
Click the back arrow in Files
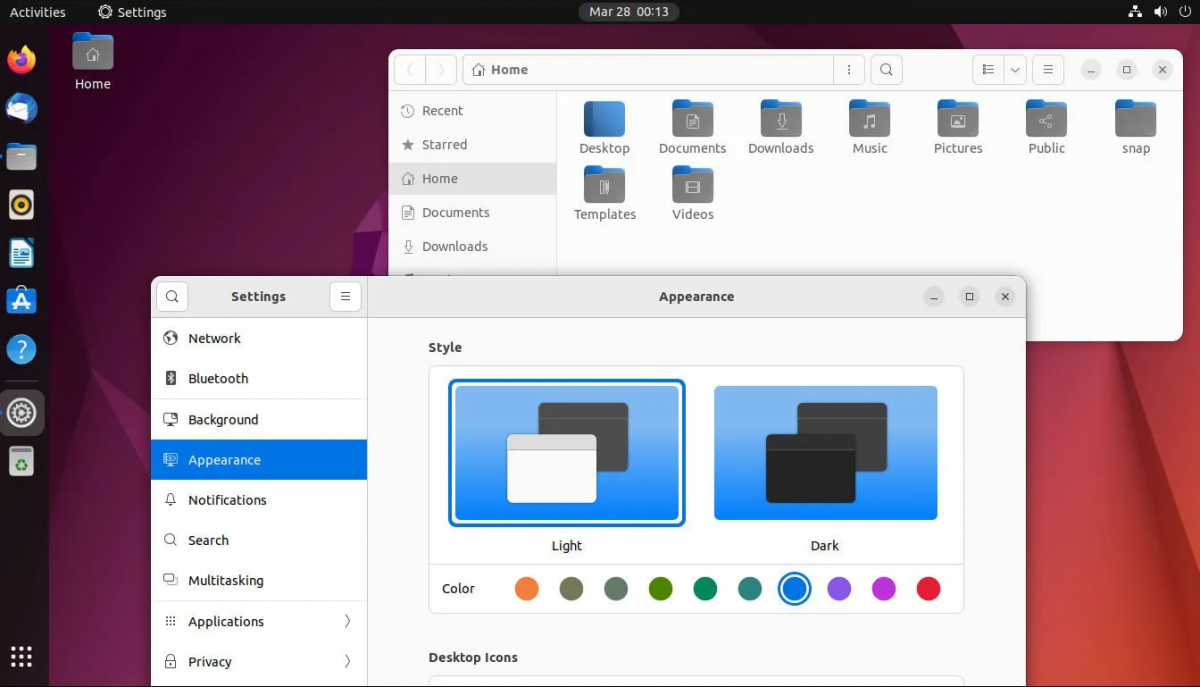click(409, 70)
